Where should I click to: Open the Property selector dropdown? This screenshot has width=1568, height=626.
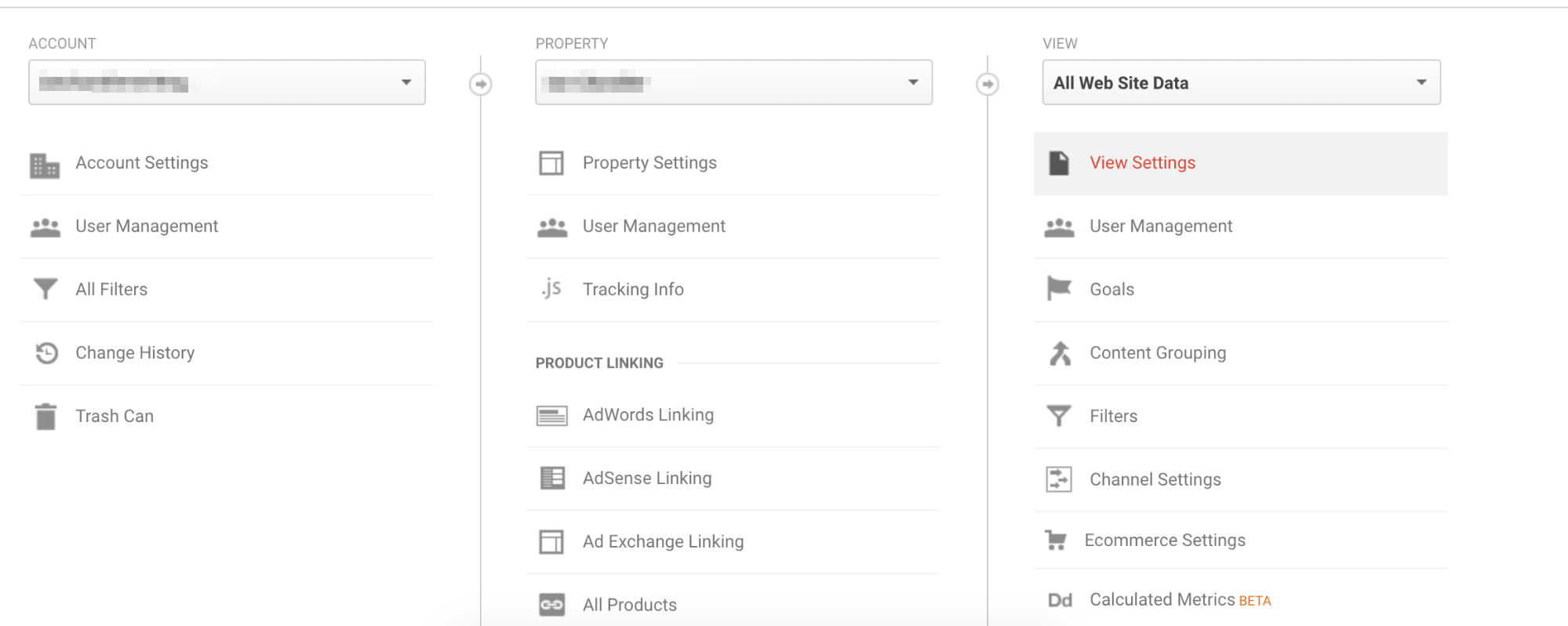733,82
